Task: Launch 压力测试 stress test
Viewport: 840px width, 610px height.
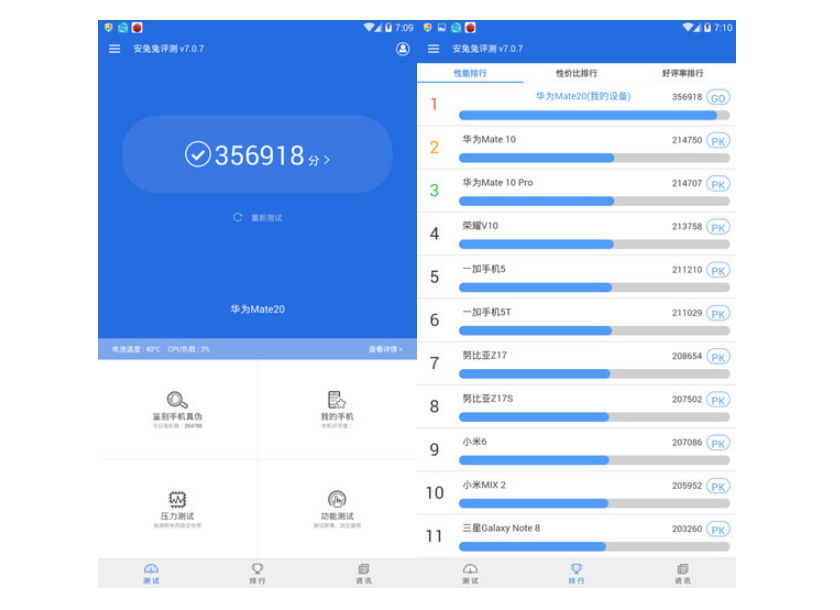Action: click(177, 499)
